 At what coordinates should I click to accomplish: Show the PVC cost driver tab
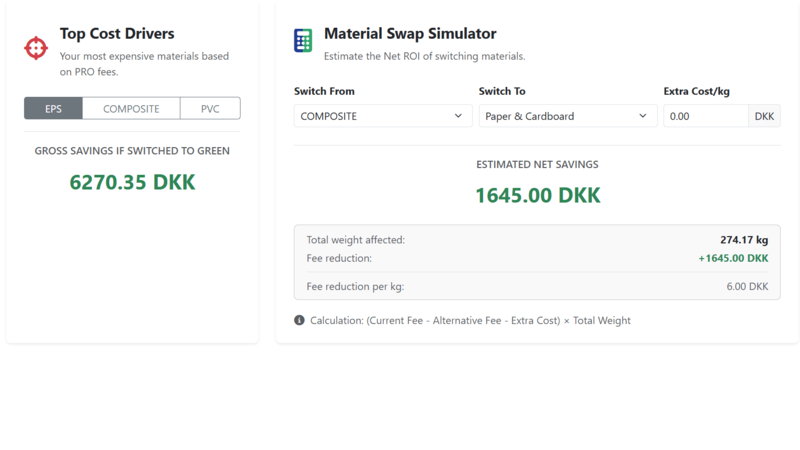pyautogui.click(x=210, y=108)
